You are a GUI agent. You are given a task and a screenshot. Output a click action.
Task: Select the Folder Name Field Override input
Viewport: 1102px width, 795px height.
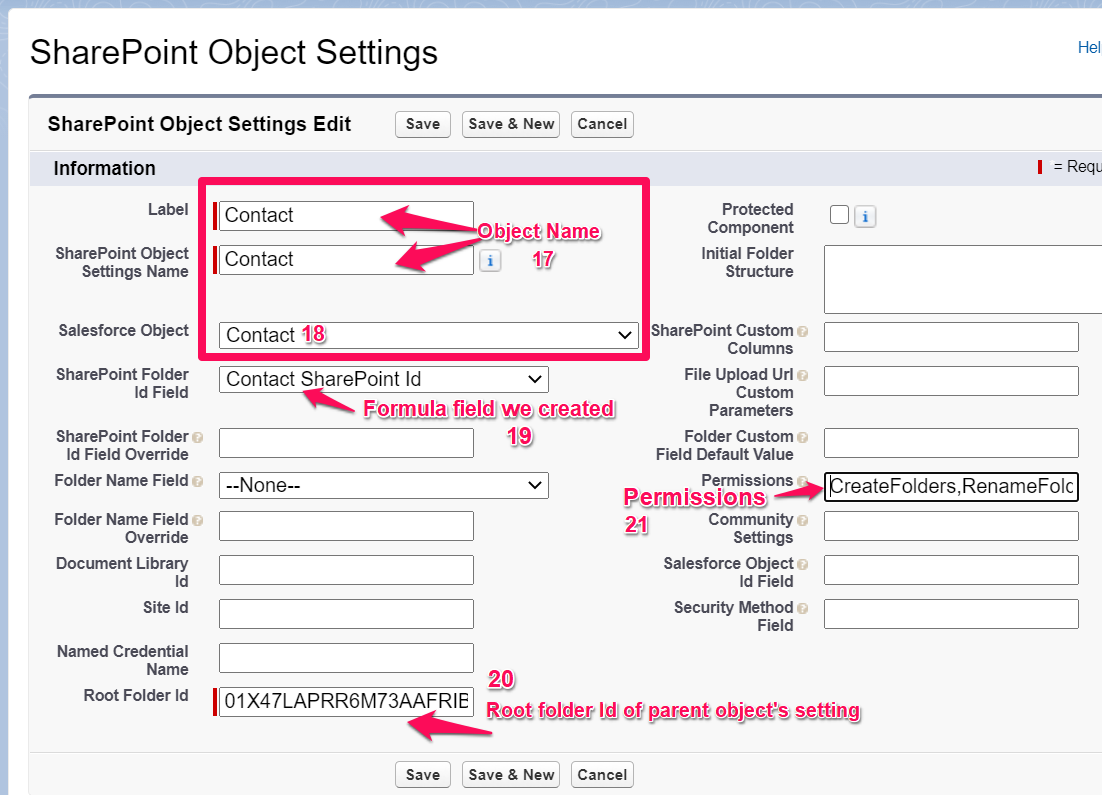346,526
